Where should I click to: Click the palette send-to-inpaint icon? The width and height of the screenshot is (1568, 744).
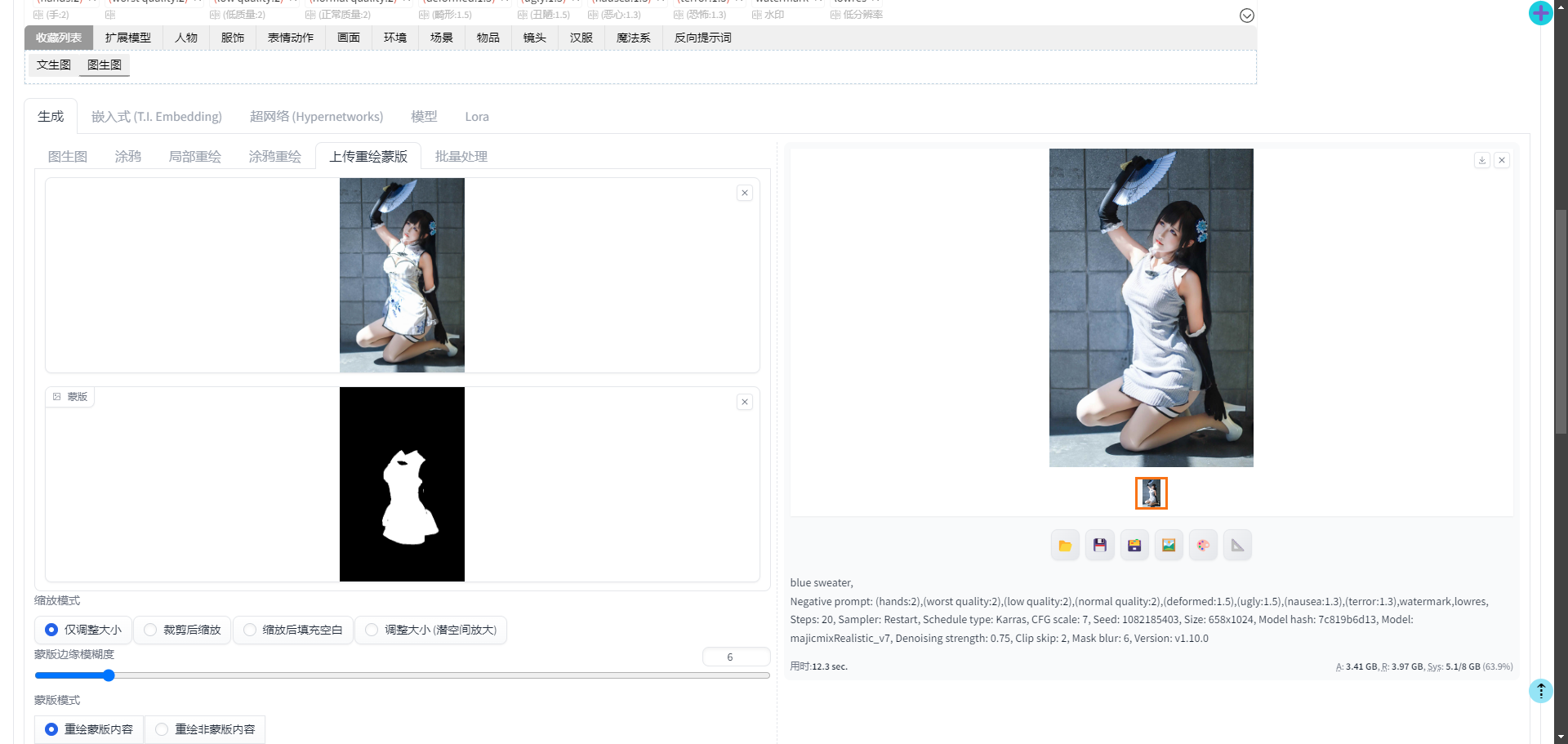point(1203,546)
